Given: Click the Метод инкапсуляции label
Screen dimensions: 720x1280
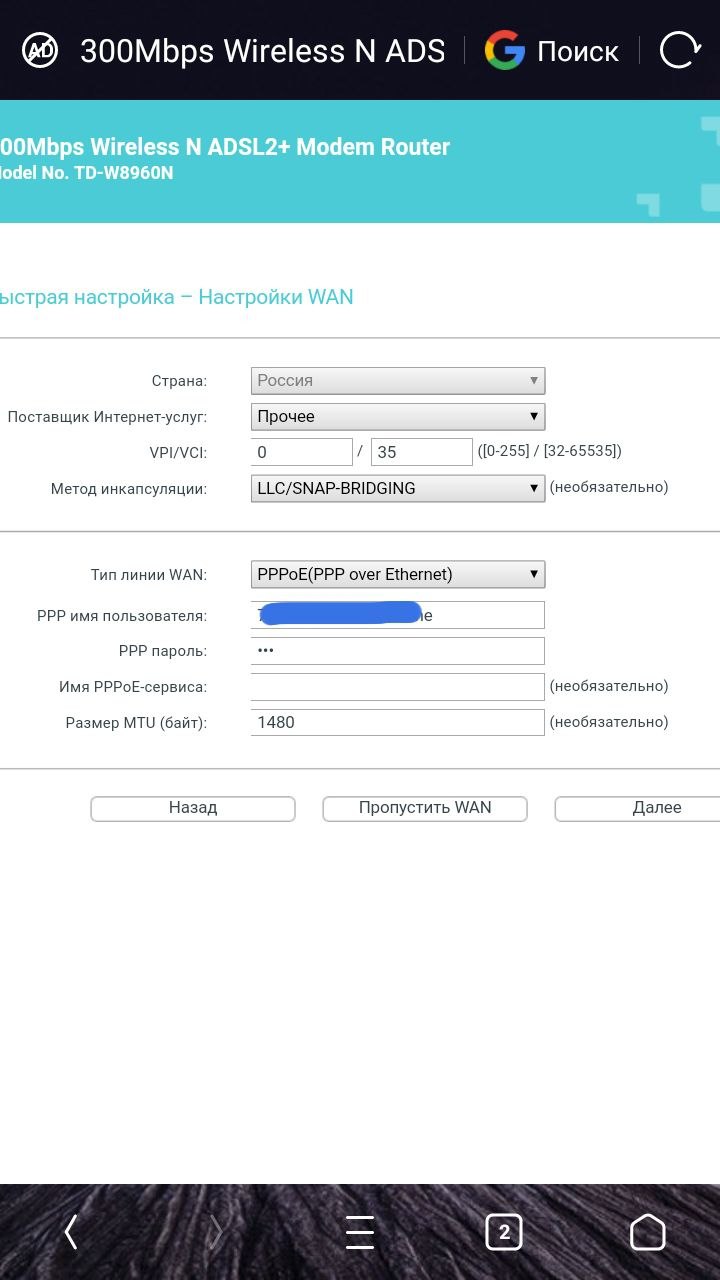Looking at the screenshot, I should [x=129, y=489].
